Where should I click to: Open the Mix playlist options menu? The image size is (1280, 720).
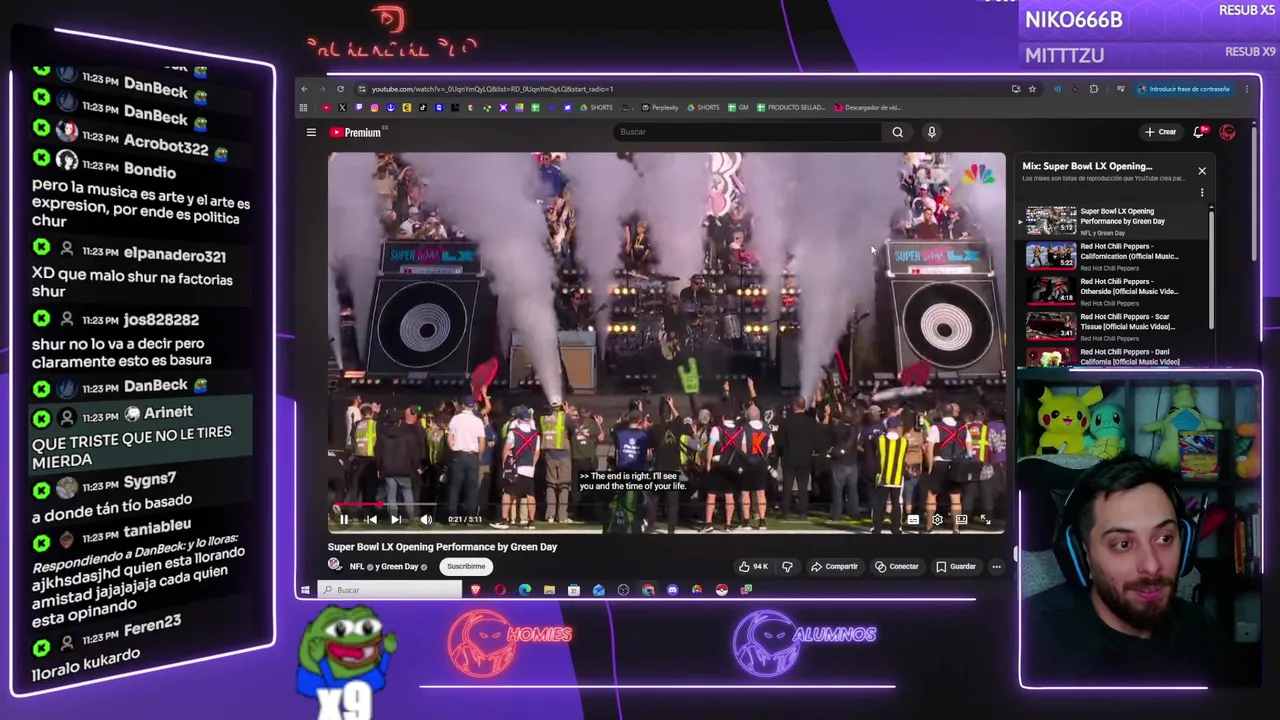1202,192
